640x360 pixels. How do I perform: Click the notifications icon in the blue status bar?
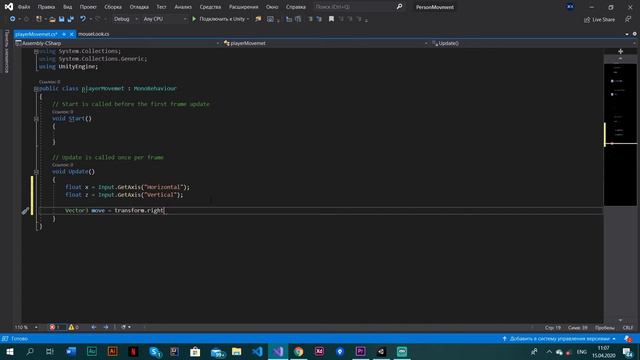[x=628, y=339]
